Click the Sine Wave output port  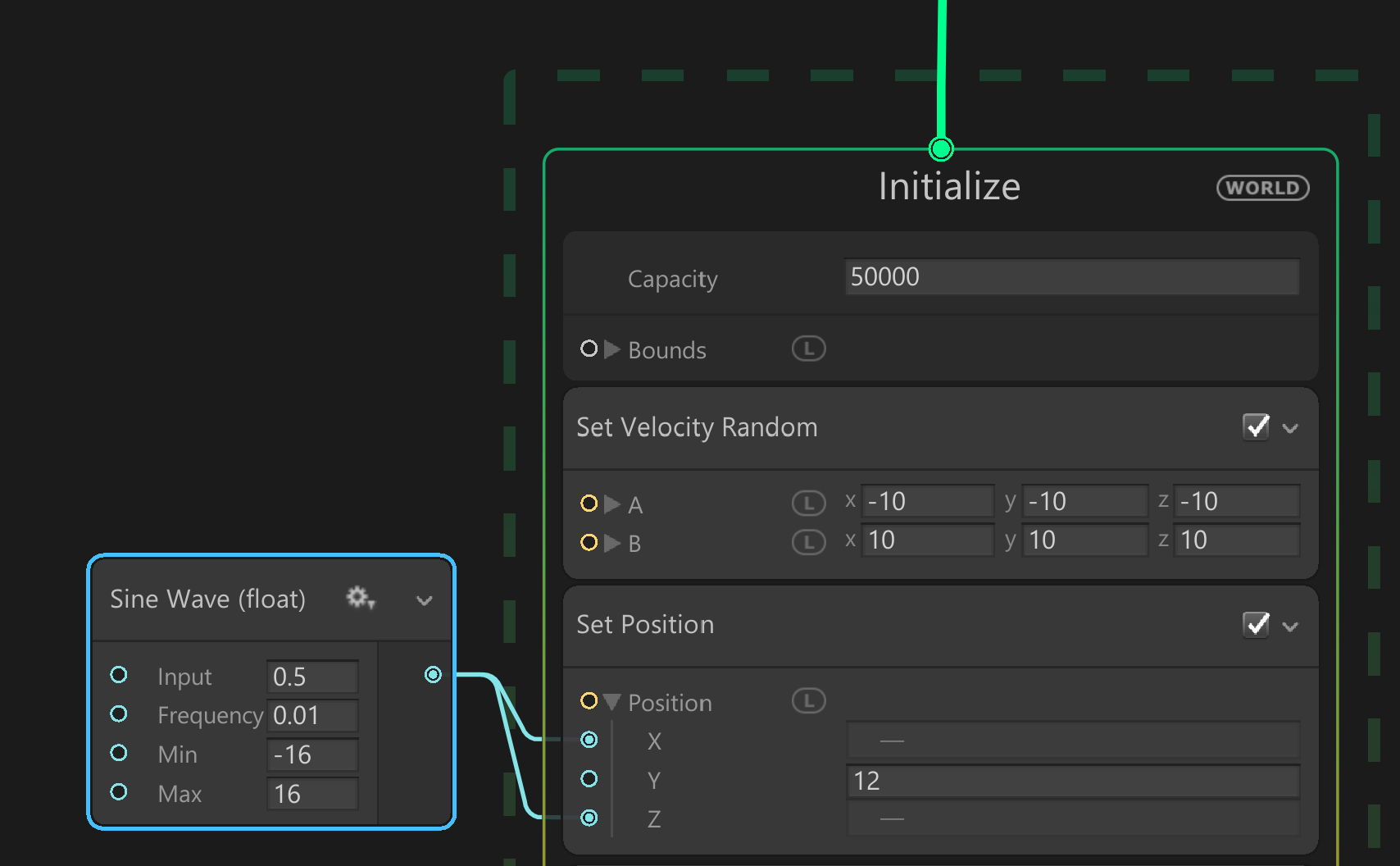(433, 674)
